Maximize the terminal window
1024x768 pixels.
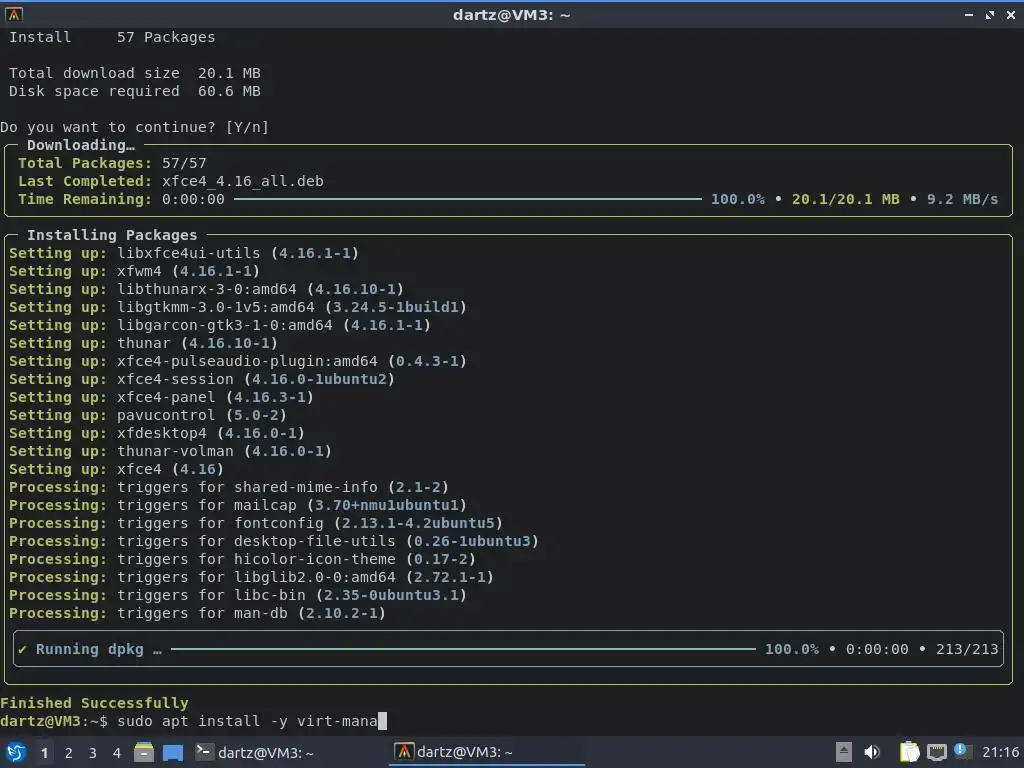point(990,14)
